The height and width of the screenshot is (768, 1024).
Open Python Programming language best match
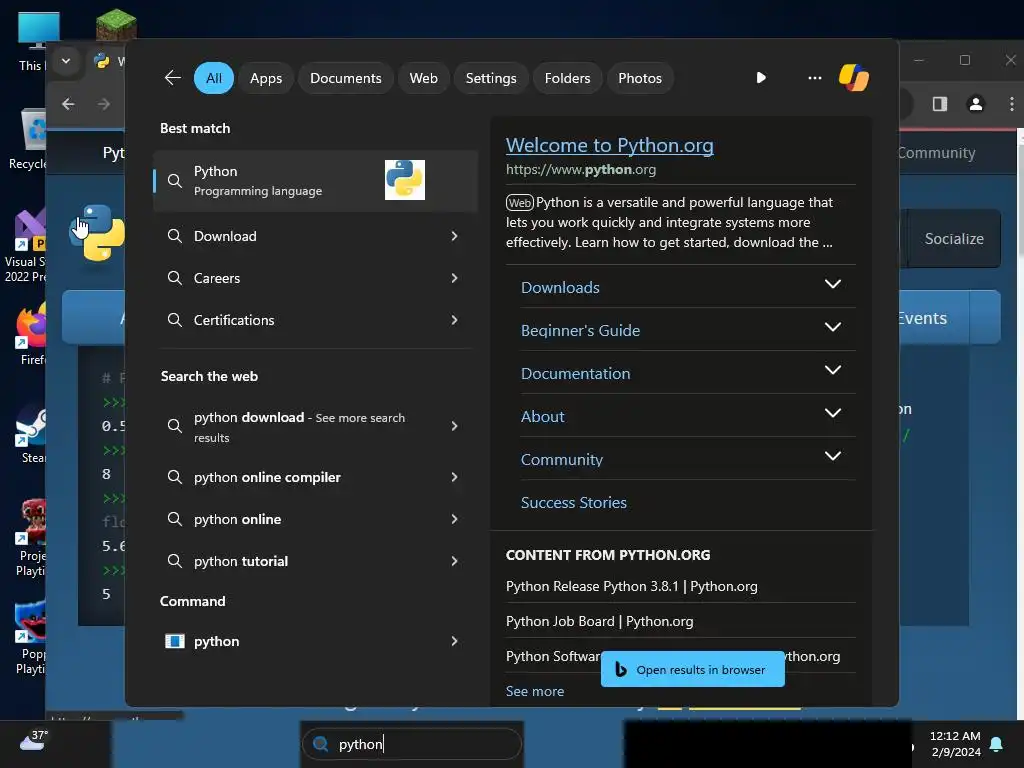(x=315, y=181)
